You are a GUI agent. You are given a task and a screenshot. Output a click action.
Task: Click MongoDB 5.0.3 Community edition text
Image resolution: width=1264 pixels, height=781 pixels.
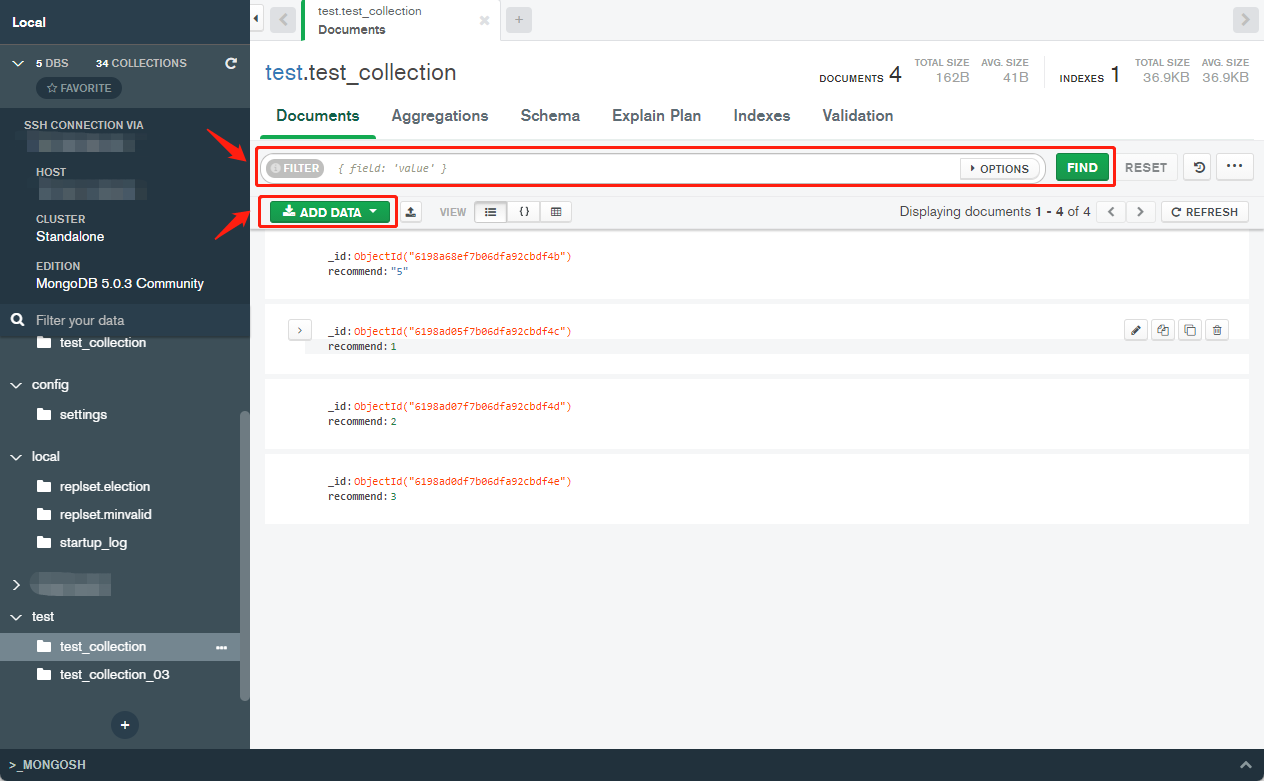click(120, 283)
